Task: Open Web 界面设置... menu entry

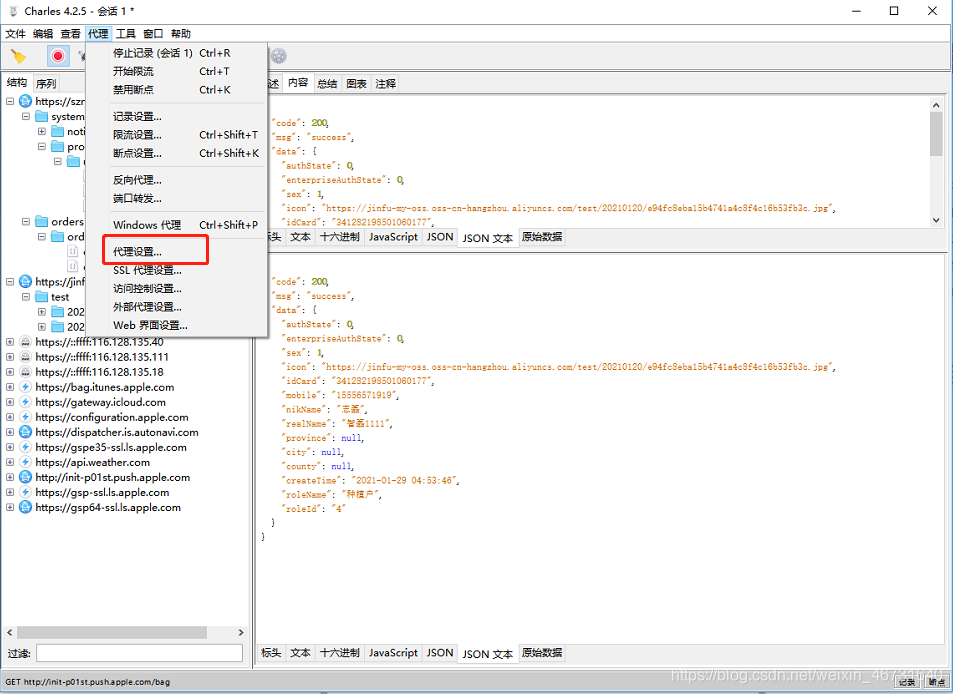Action: point(176,325)
